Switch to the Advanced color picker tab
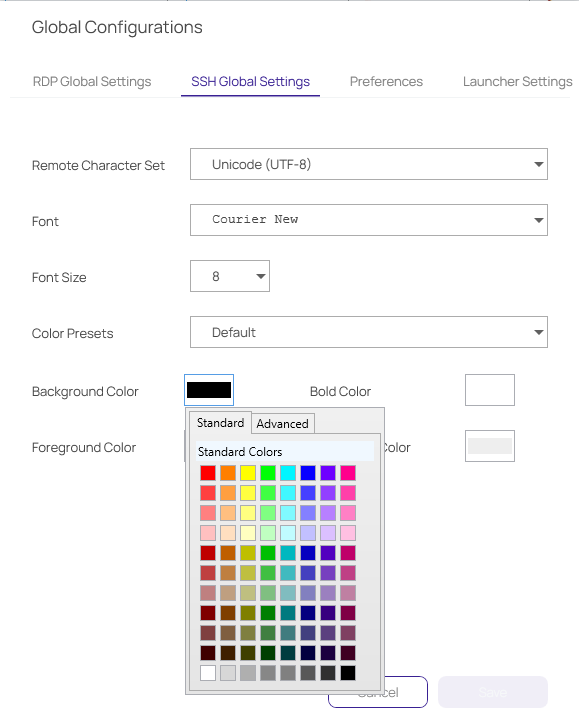Image resolution: width=579 pixels, height=717 pixels. coord(283,423)
